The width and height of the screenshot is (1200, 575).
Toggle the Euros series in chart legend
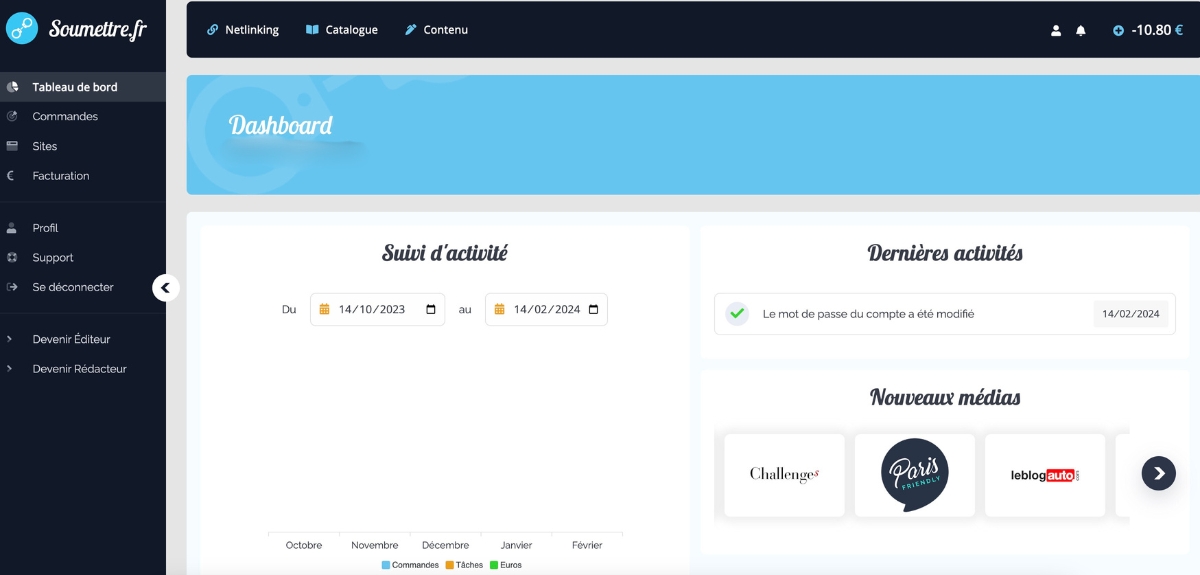point(505,565)
